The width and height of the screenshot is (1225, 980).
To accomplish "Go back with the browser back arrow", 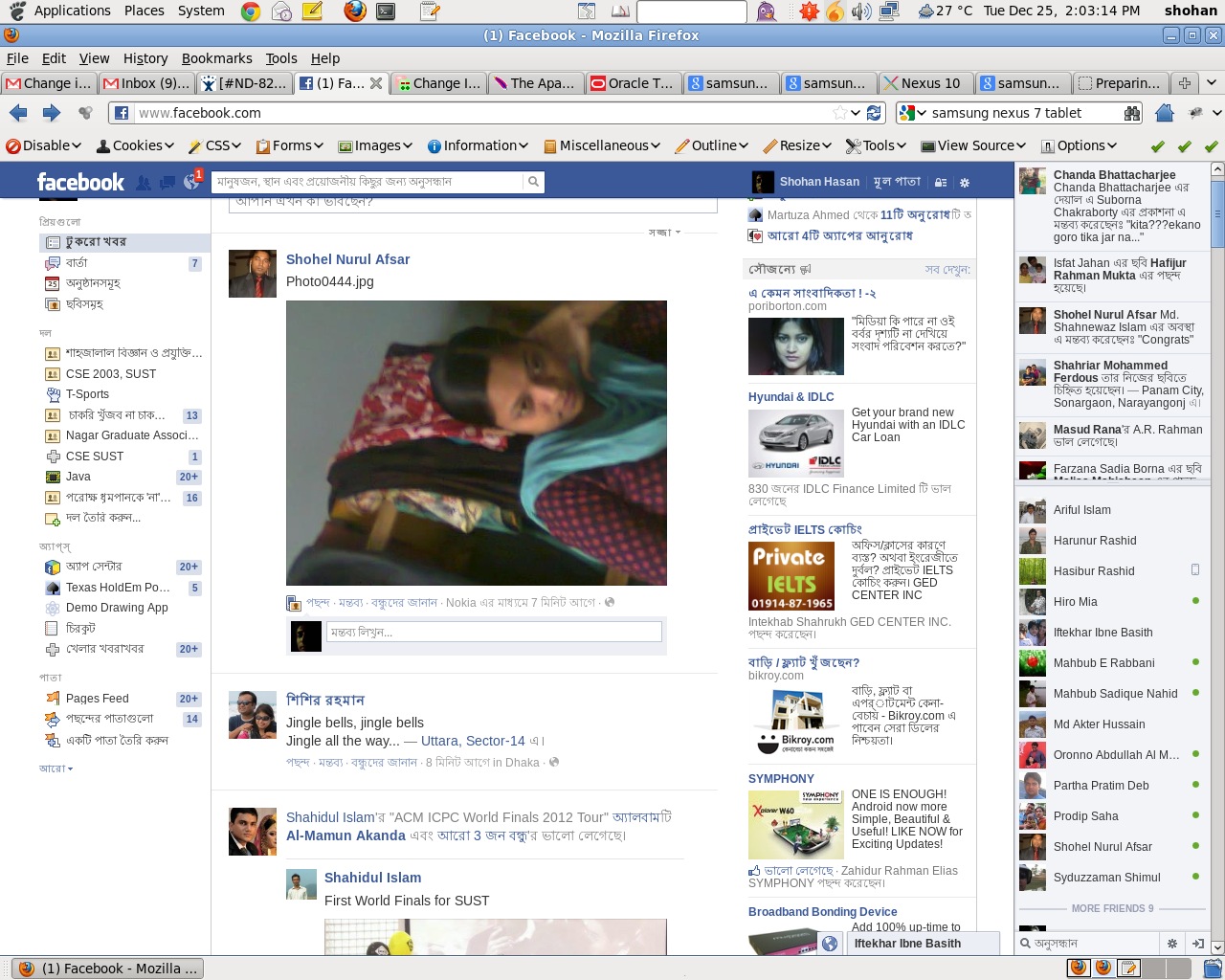I will (x=18, y=113).
